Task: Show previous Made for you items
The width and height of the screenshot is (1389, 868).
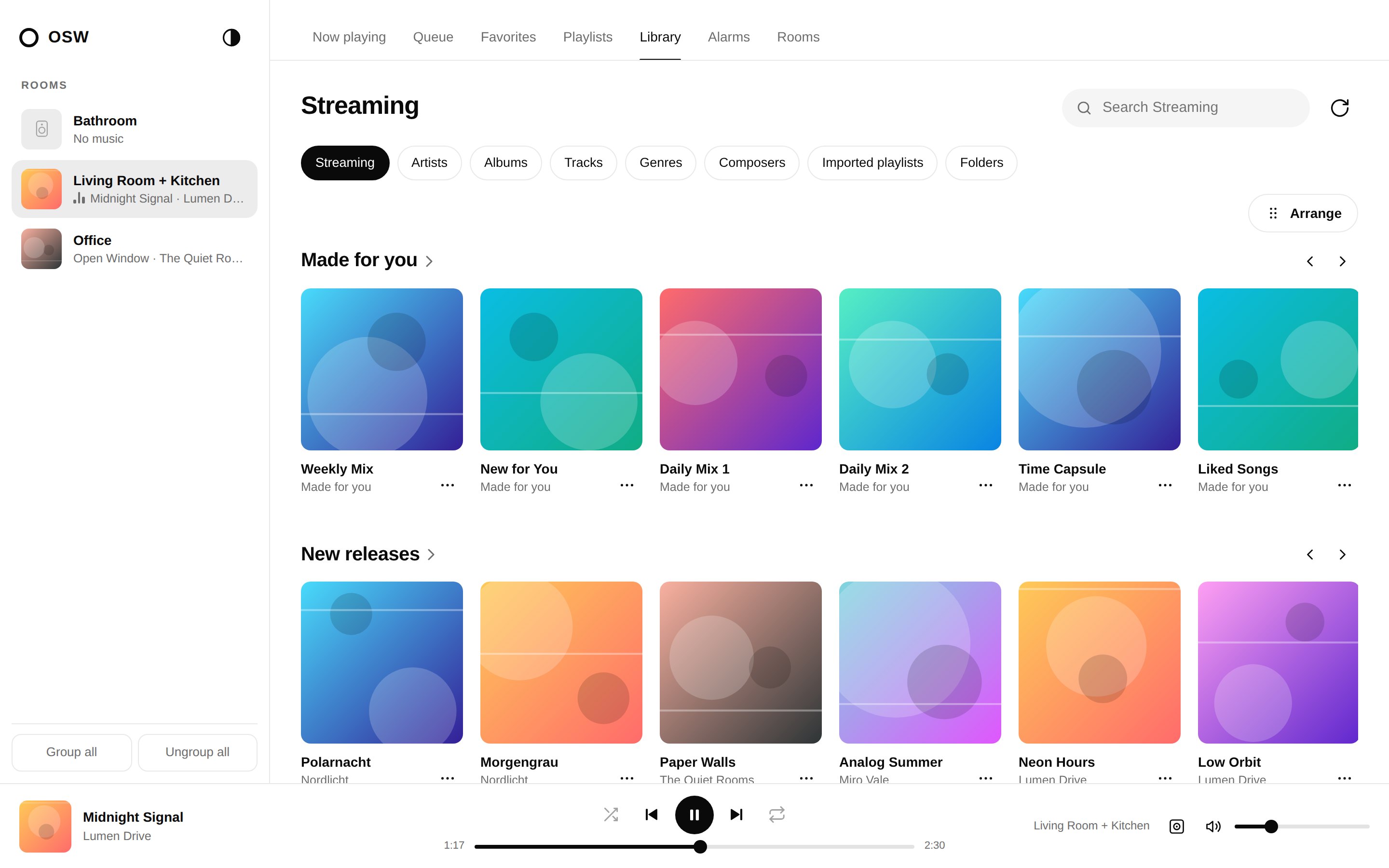Action: 1310,261
